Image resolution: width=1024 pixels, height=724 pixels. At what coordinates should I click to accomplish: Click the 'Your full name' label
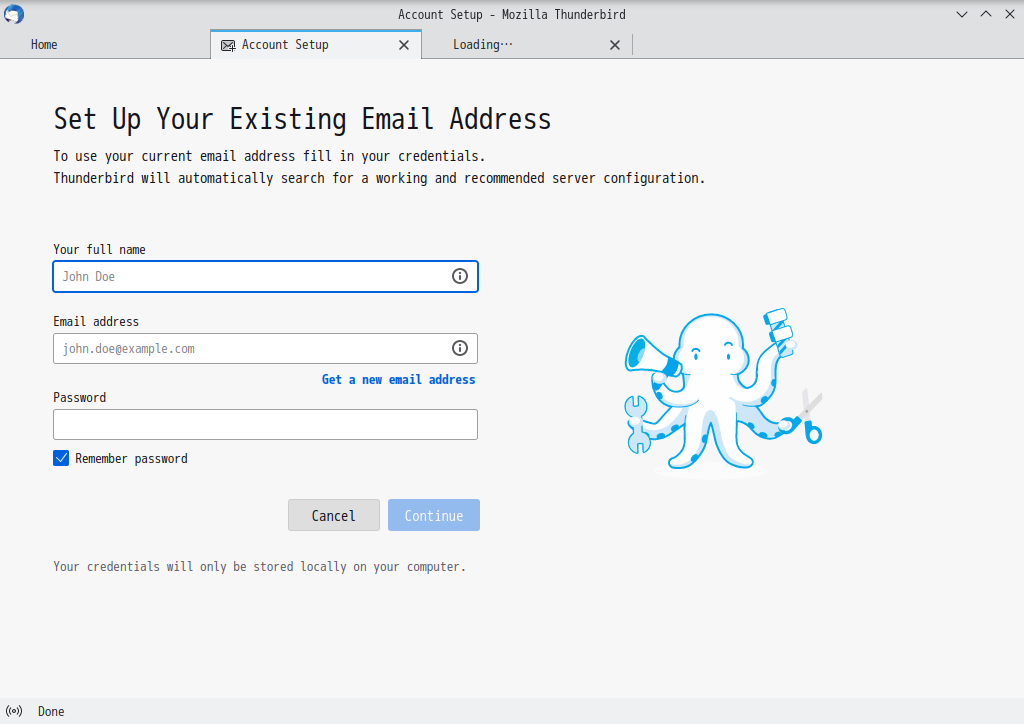99,249
